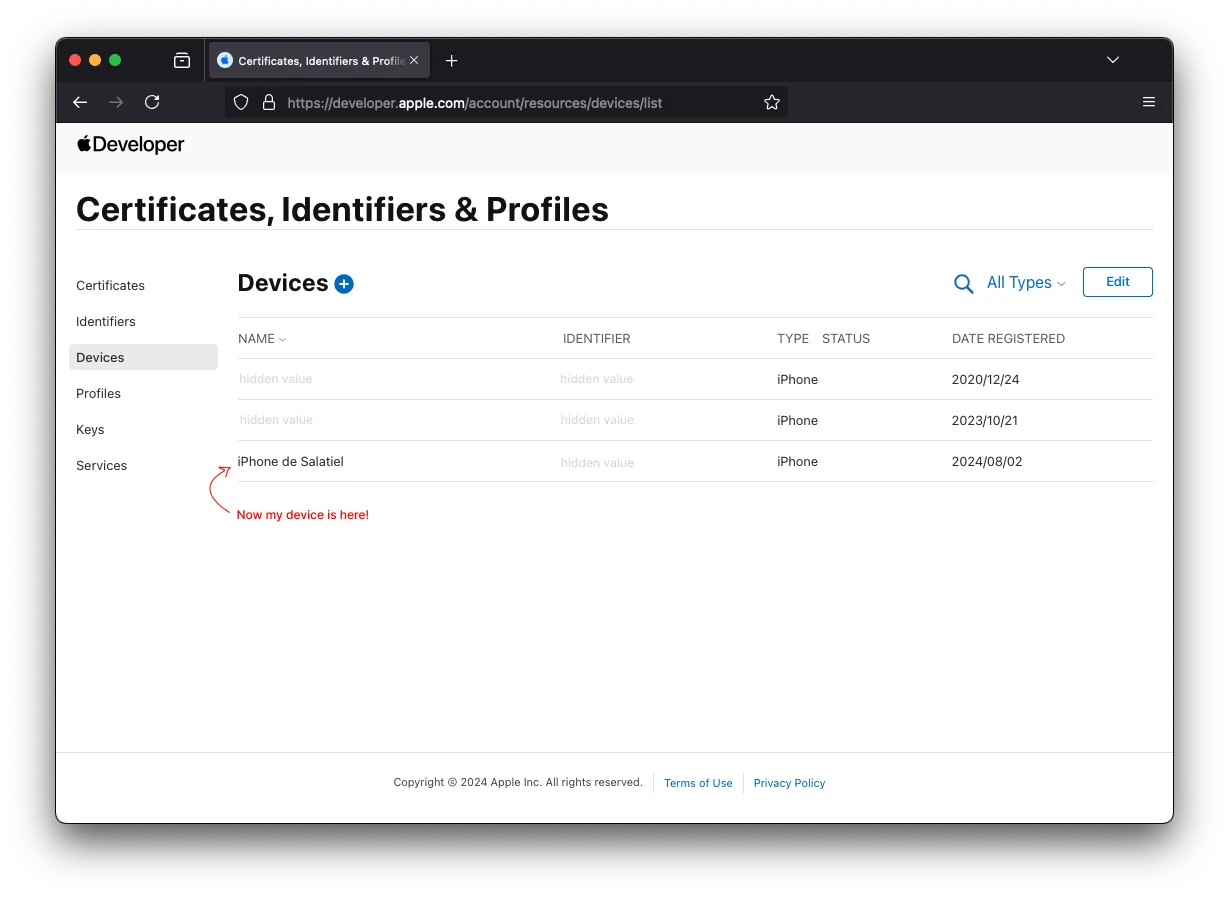Image resolution: width=1229 pixels, height=897 pixels.
Task: Close the Certificates, Identifiers & Profiles tab
Action: pos(414,61)
